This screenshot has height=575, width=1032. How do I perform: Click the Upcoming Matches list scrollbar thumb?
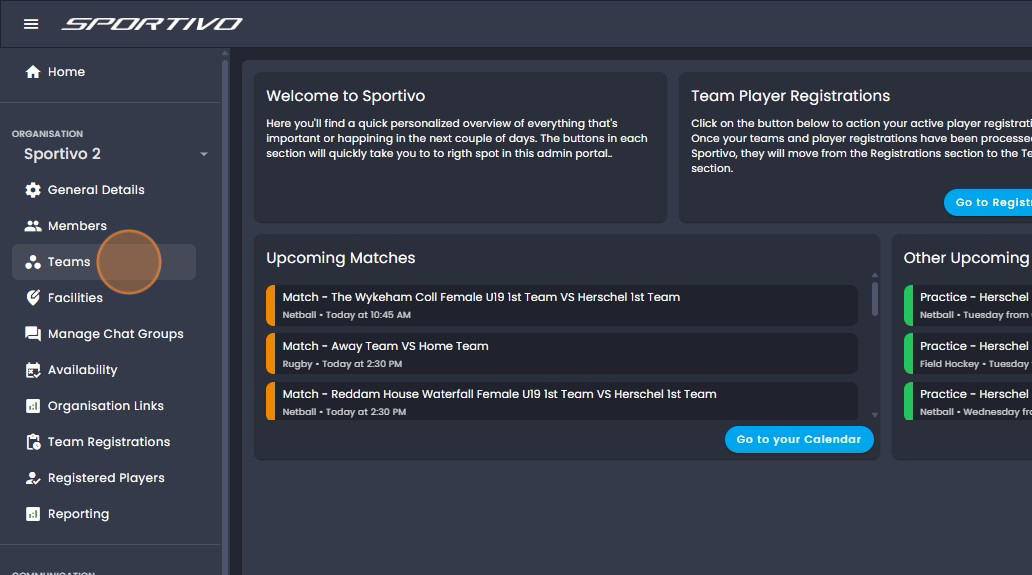point(875,299)
